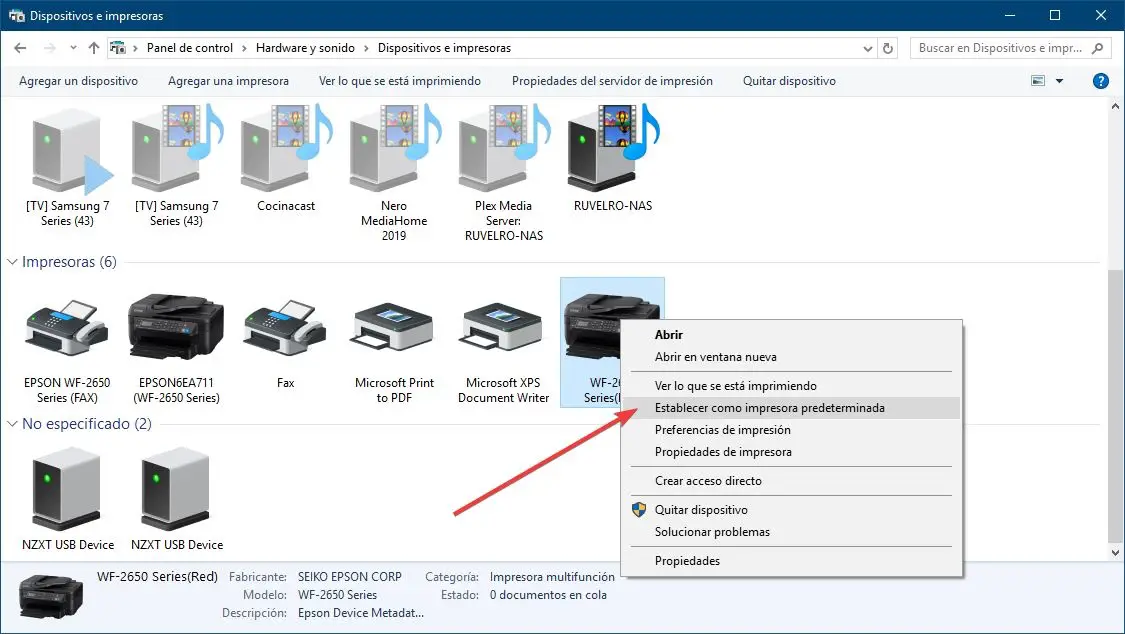Collapse the No especificado (2) group
Image resolution: width=1125 pixels, height=634 pixels.
12,424
